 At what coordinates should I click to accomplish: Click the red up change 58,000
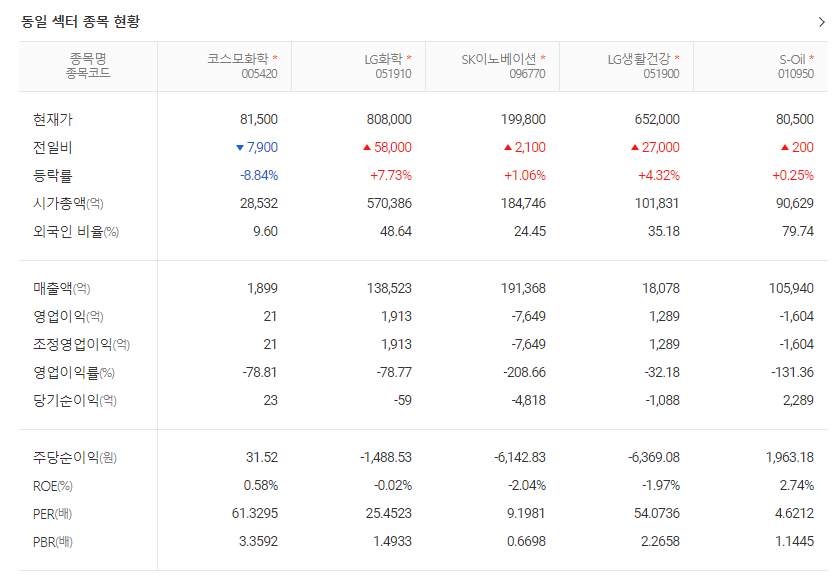pyautogui.click(x=387, y=147)
